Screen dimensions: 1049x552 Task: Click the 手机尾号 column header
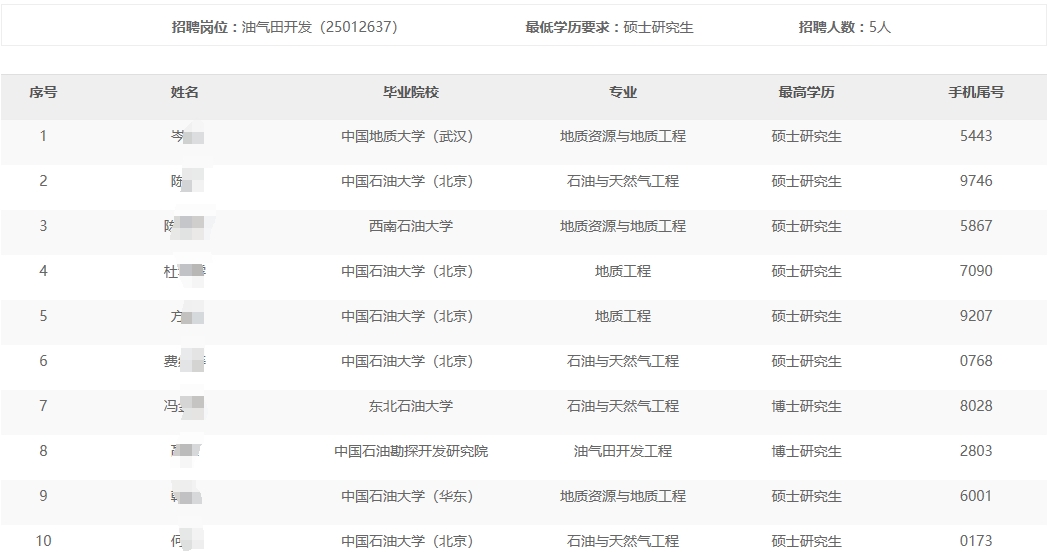click(976, 92)
